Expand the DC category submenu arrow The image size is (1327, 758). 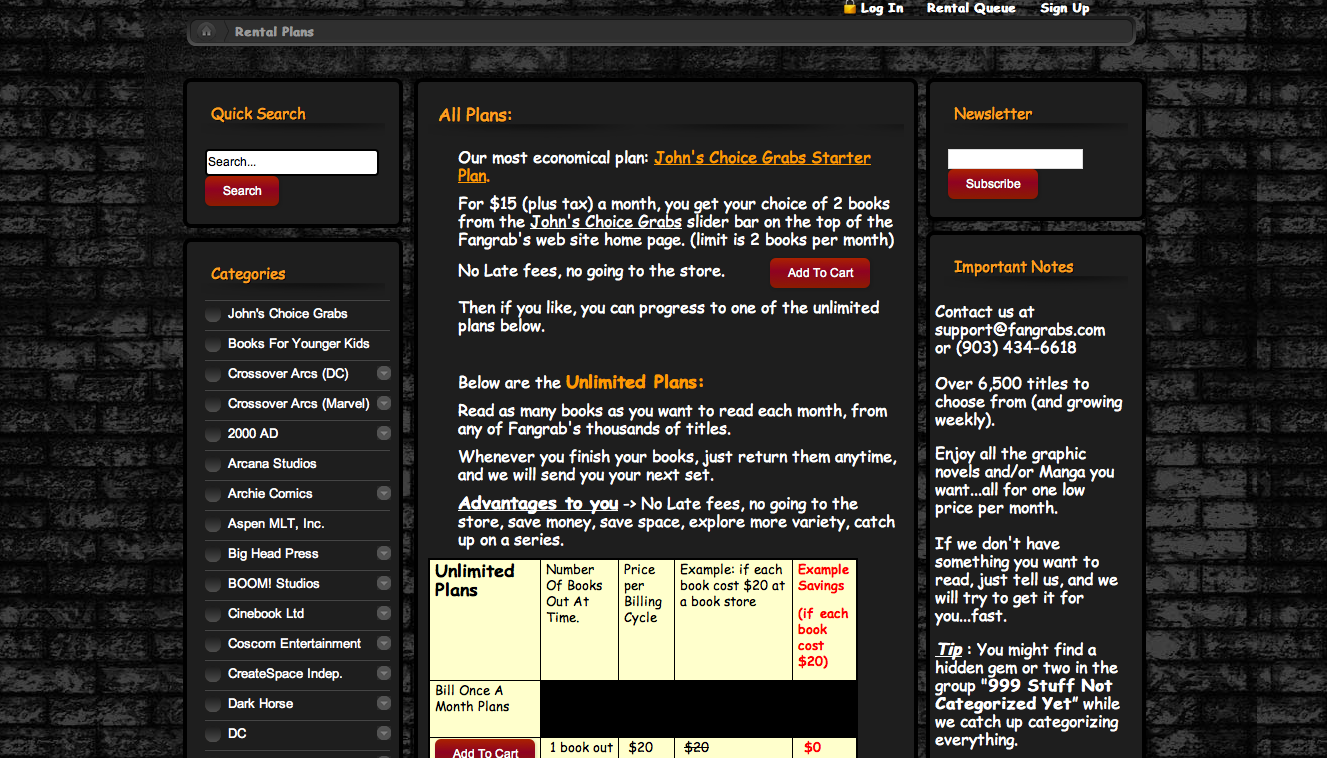coord(383,733)
